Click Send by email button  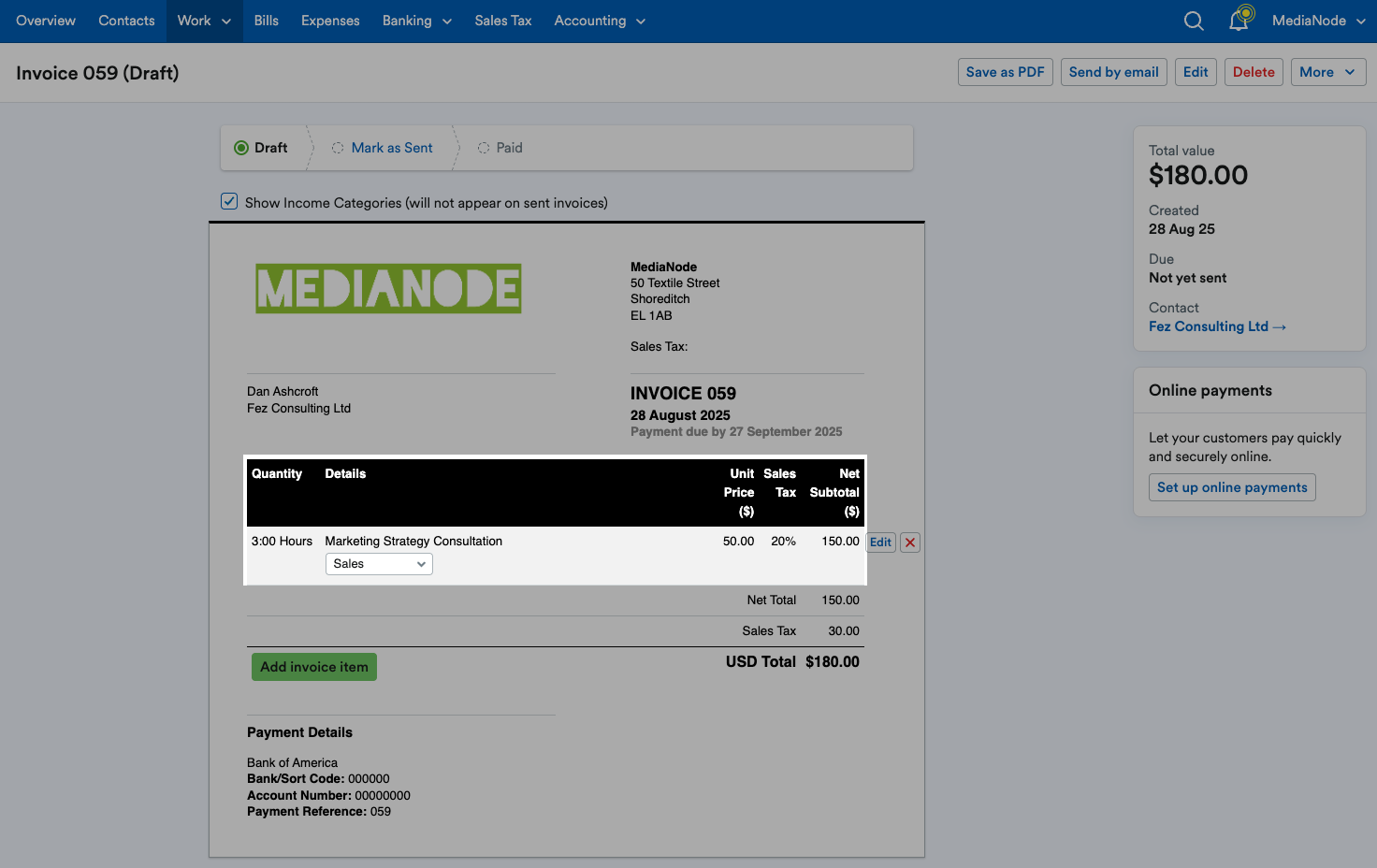(x=1114, y=72)
